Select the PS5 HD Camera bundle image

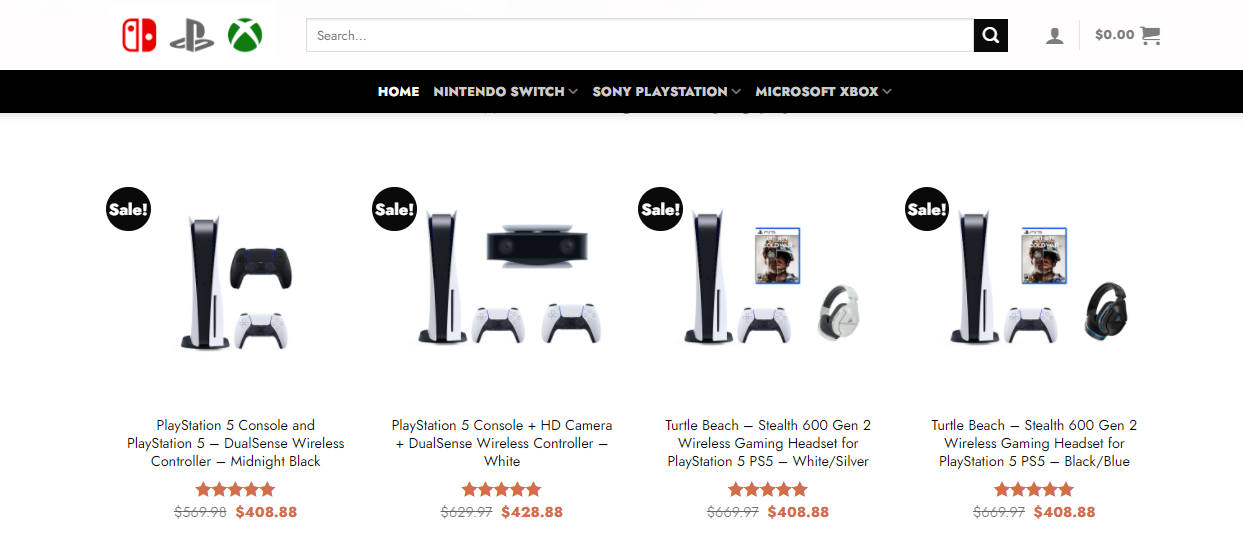coord(502,278)
